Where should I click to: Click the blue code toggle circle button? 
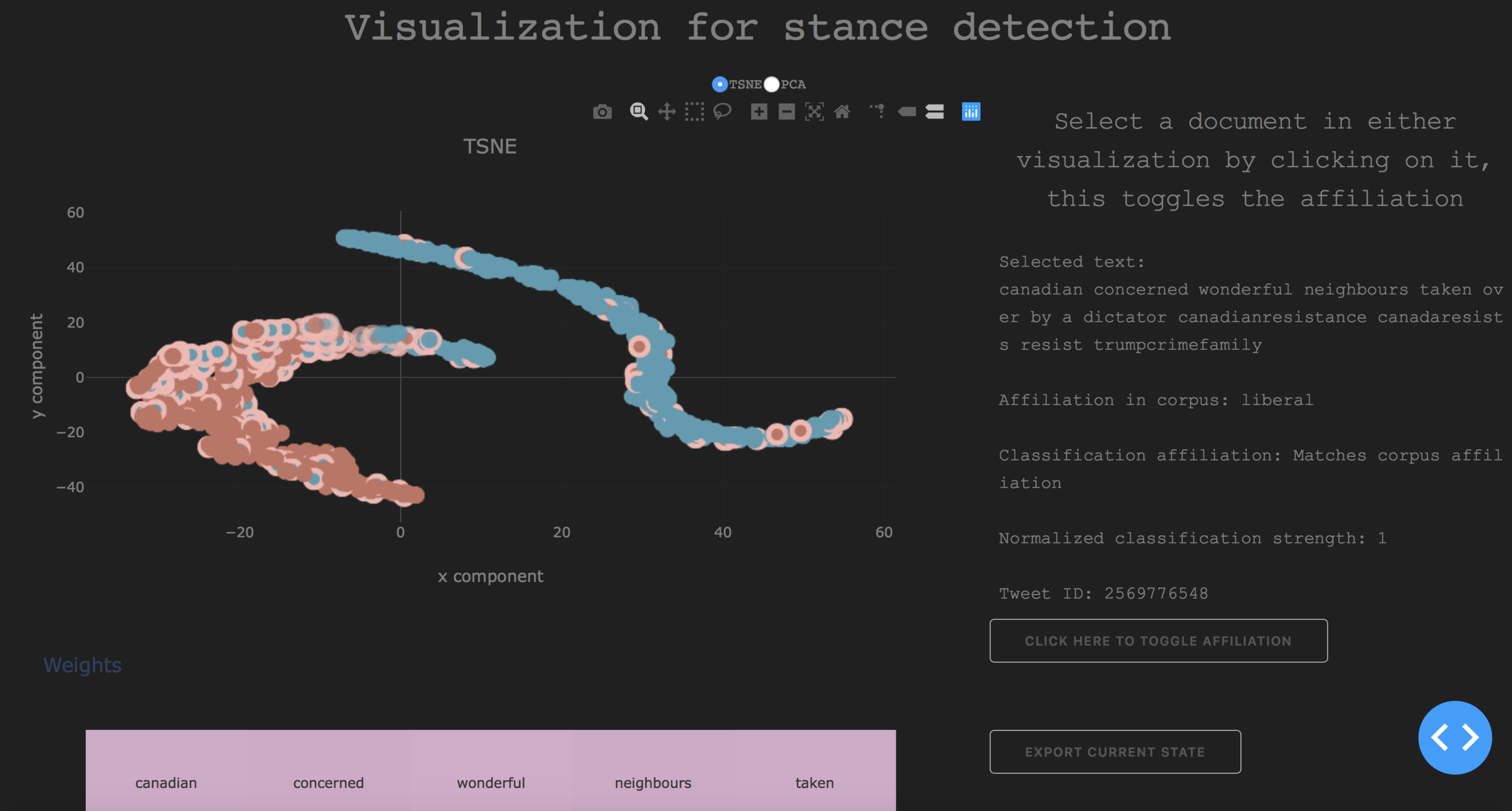pos(1455,737)
